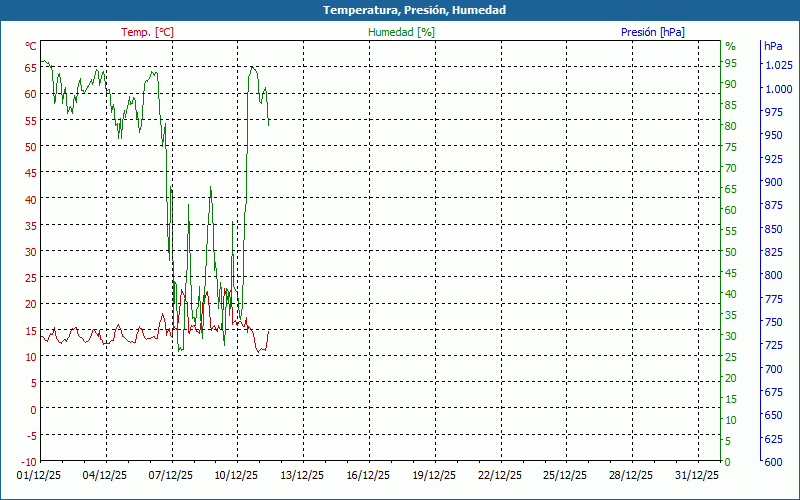Click the 01/12/25 date on the time axis
This screenshot has height=500, width=800.
[x=40, y=476]
